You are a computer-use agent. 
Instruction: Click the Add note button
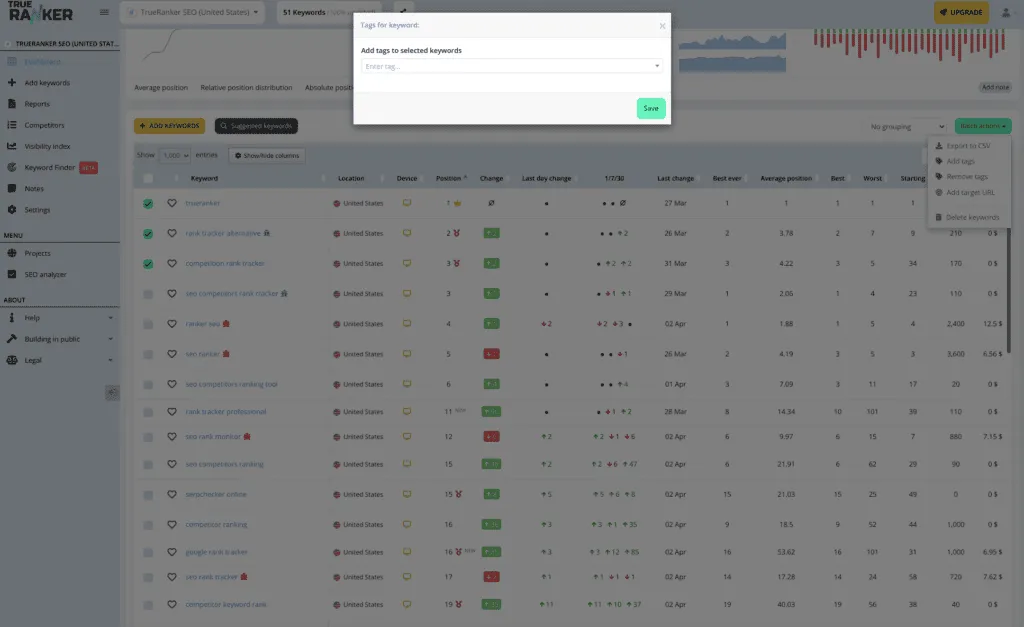point(995,87)
